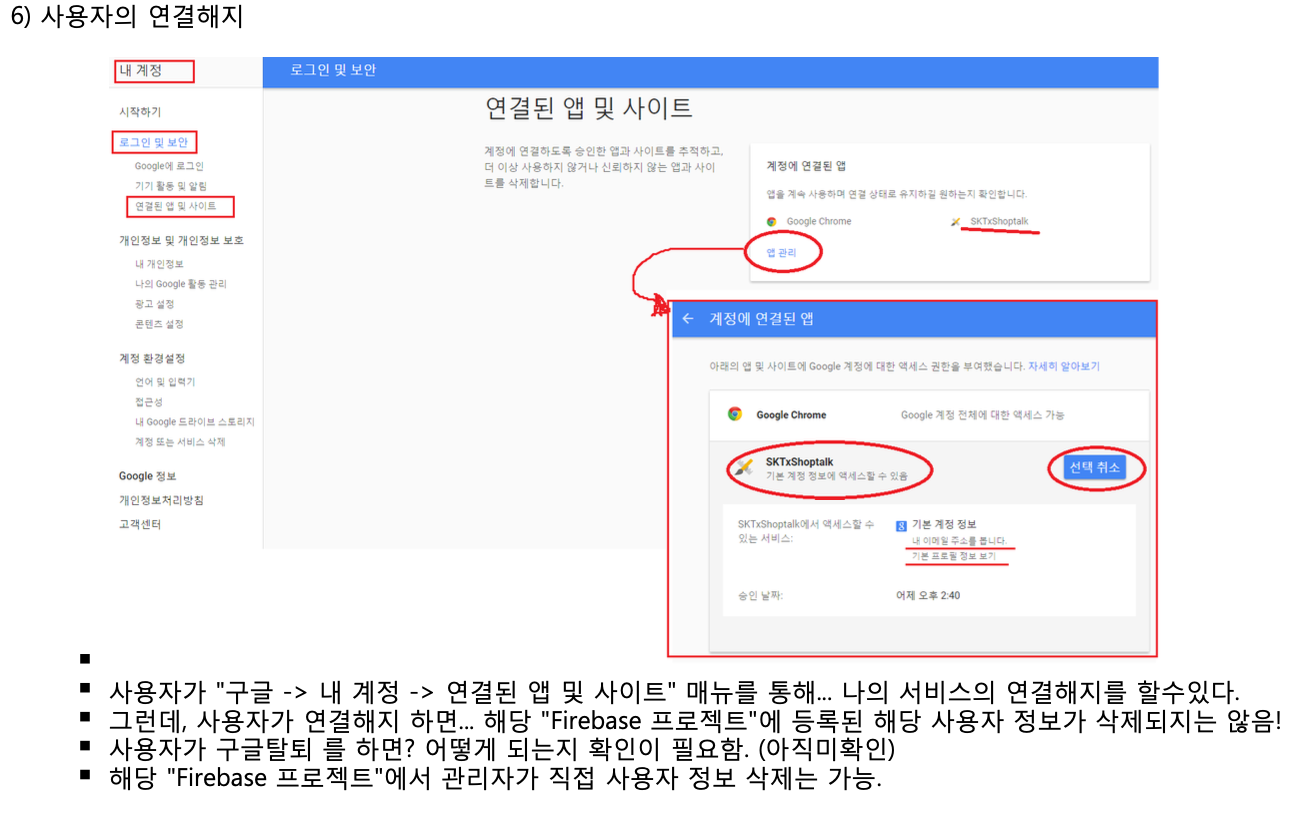Click SKTxShoptalk text in the upper card
Screen dimensions: 1308x818
[999, 222]
